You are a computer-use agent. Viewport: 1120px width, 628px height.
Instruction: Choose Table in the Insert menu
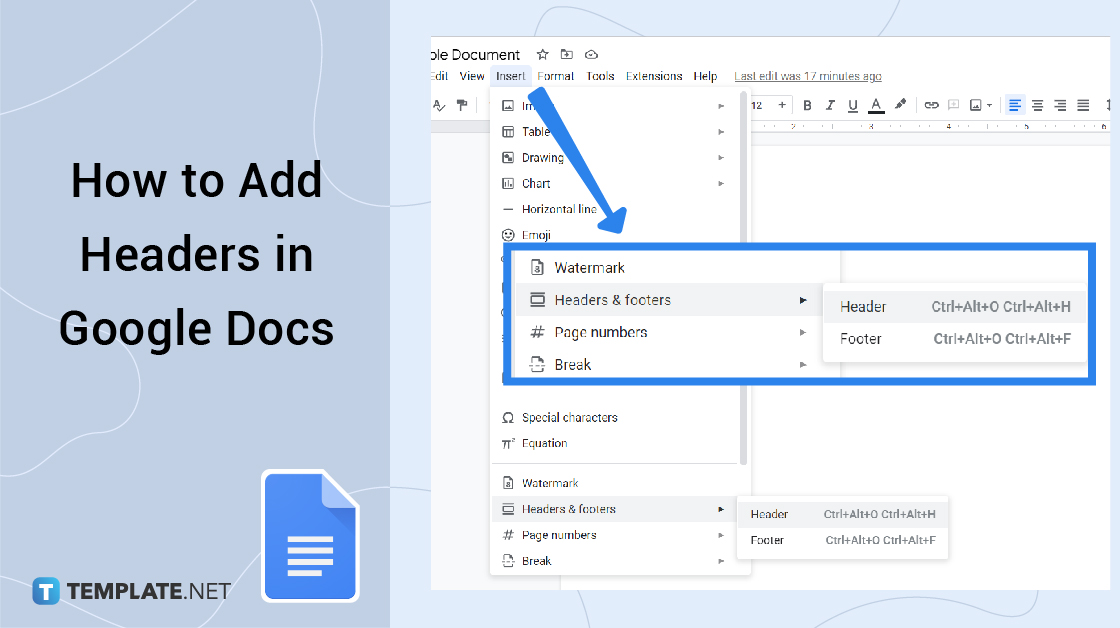pyautogui.click(x=615, y=131)
